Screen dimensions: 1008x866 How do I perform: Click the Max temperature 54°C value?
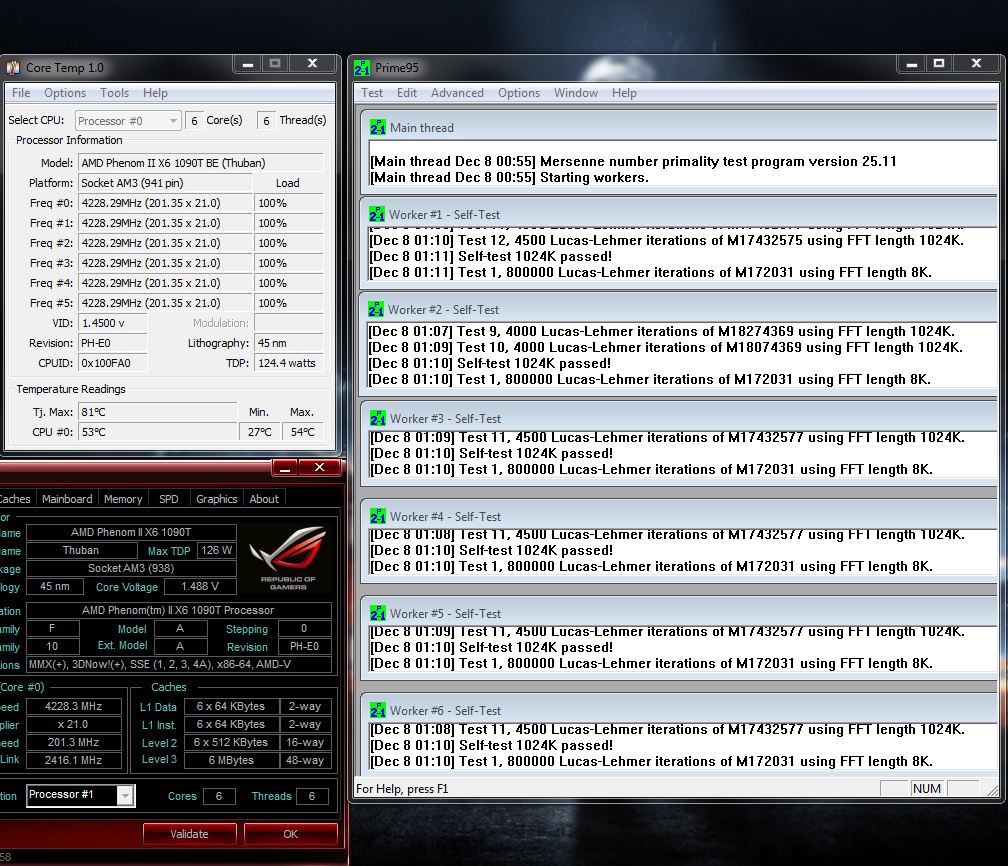click(x=303, y=432)
